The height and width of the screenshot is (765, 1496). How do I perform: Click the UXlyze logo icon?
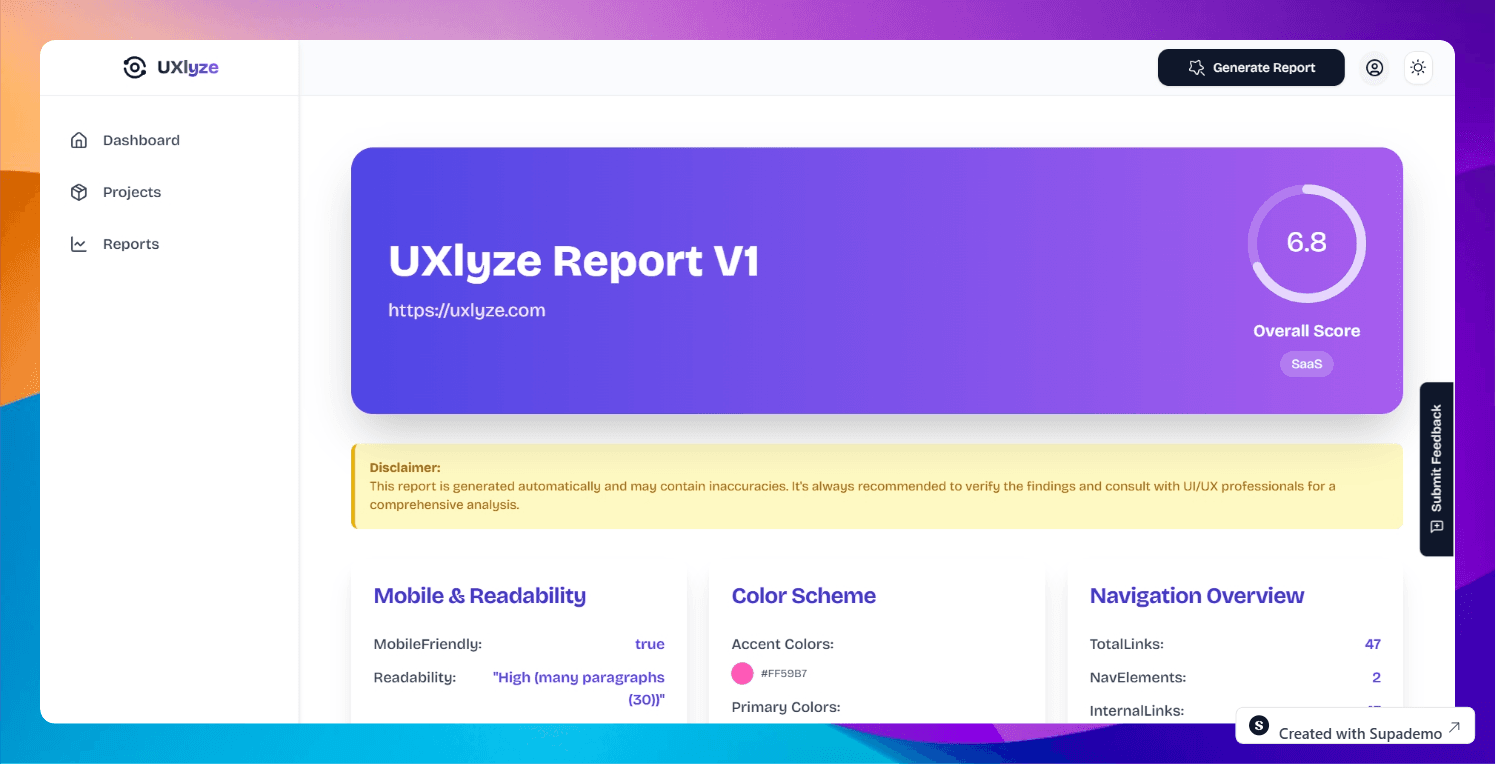[135, 67]
